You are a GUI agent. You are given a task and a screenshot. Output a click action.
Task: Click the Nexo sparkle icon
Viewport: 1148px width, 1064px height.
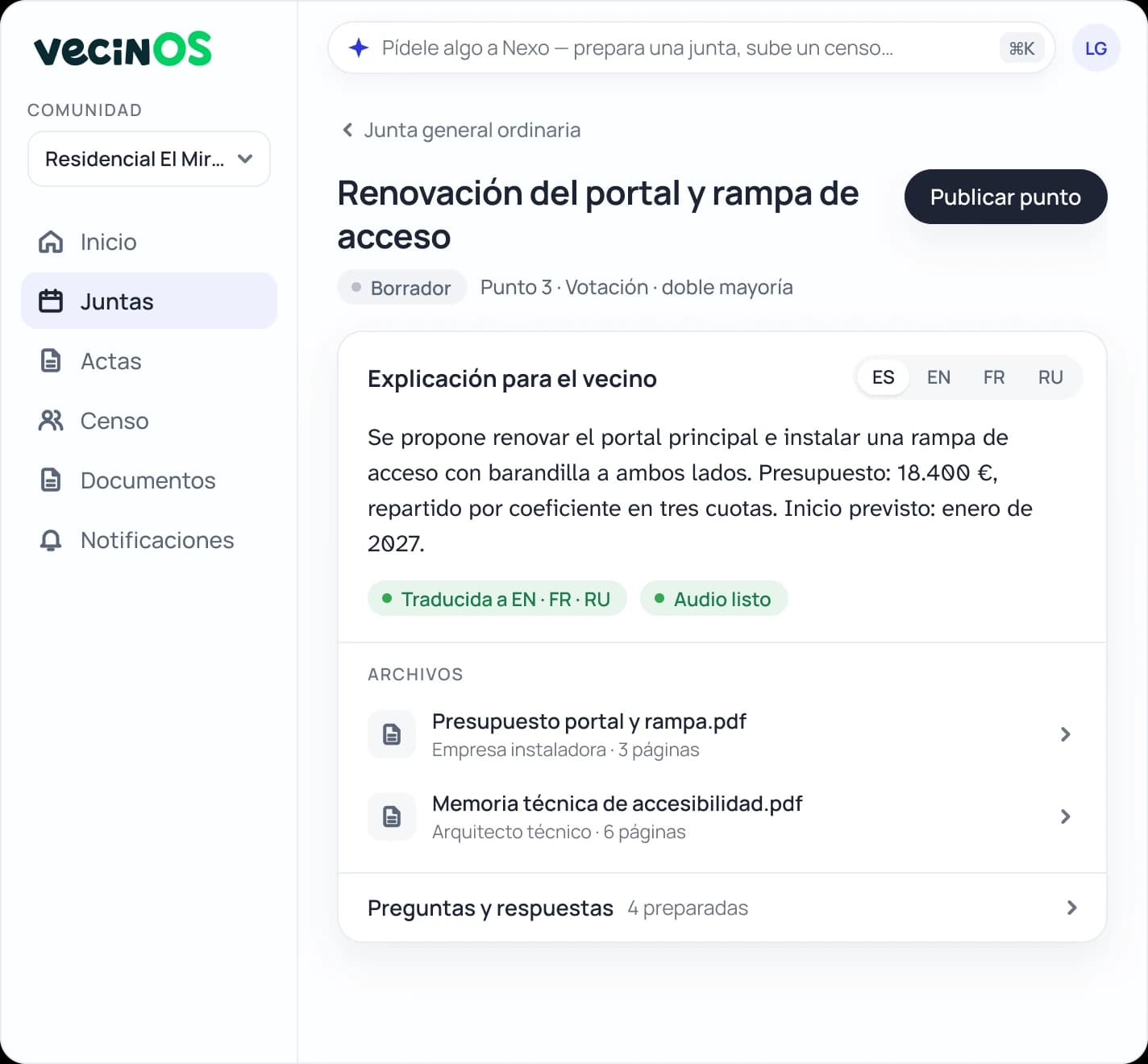(x=359, y=48)
